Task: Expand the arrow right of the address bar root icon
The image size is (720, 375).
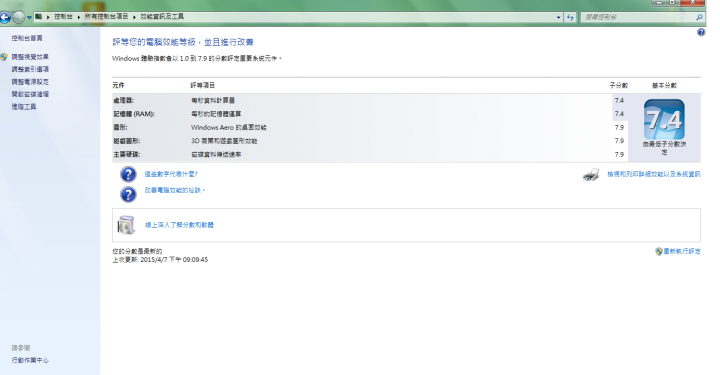Action: (x=48, y=17)
